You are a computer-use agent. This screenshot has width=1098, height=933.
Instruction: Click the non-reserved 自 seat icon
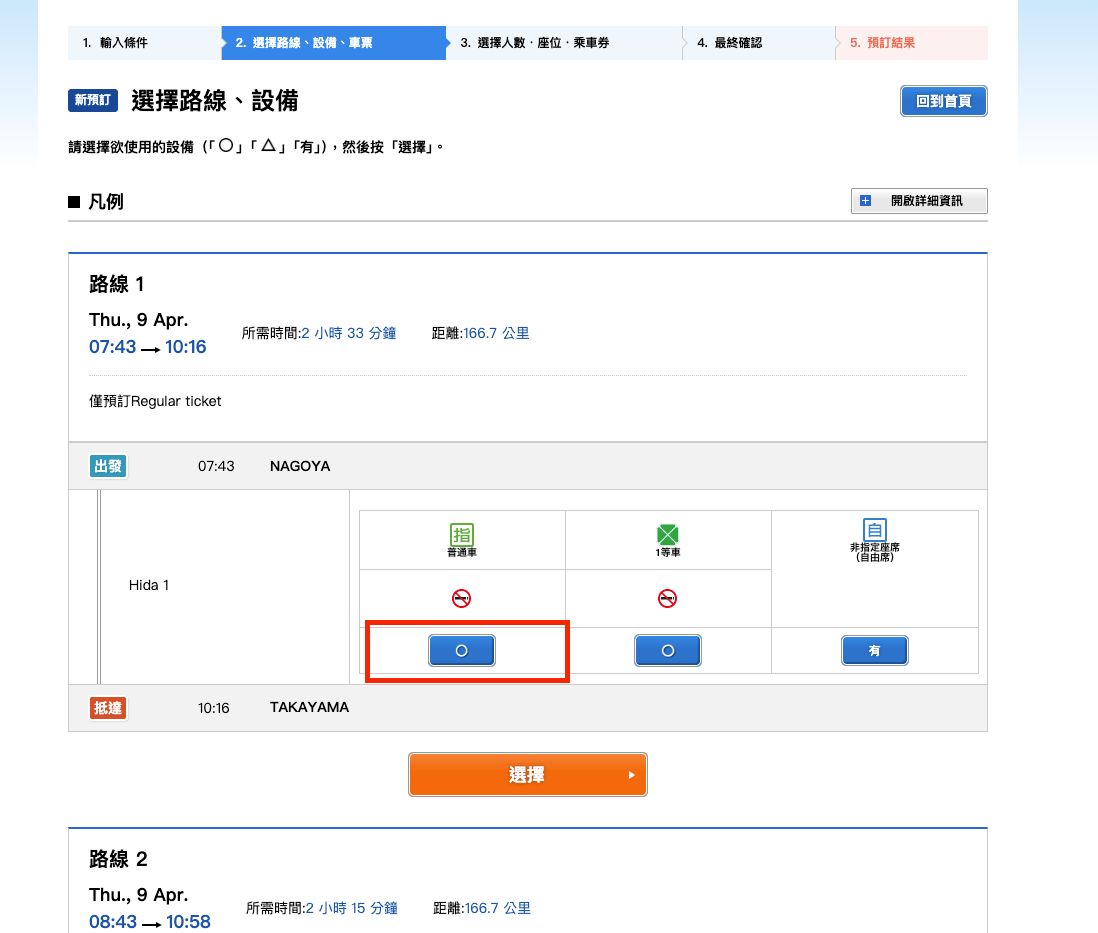pos(875,530)
